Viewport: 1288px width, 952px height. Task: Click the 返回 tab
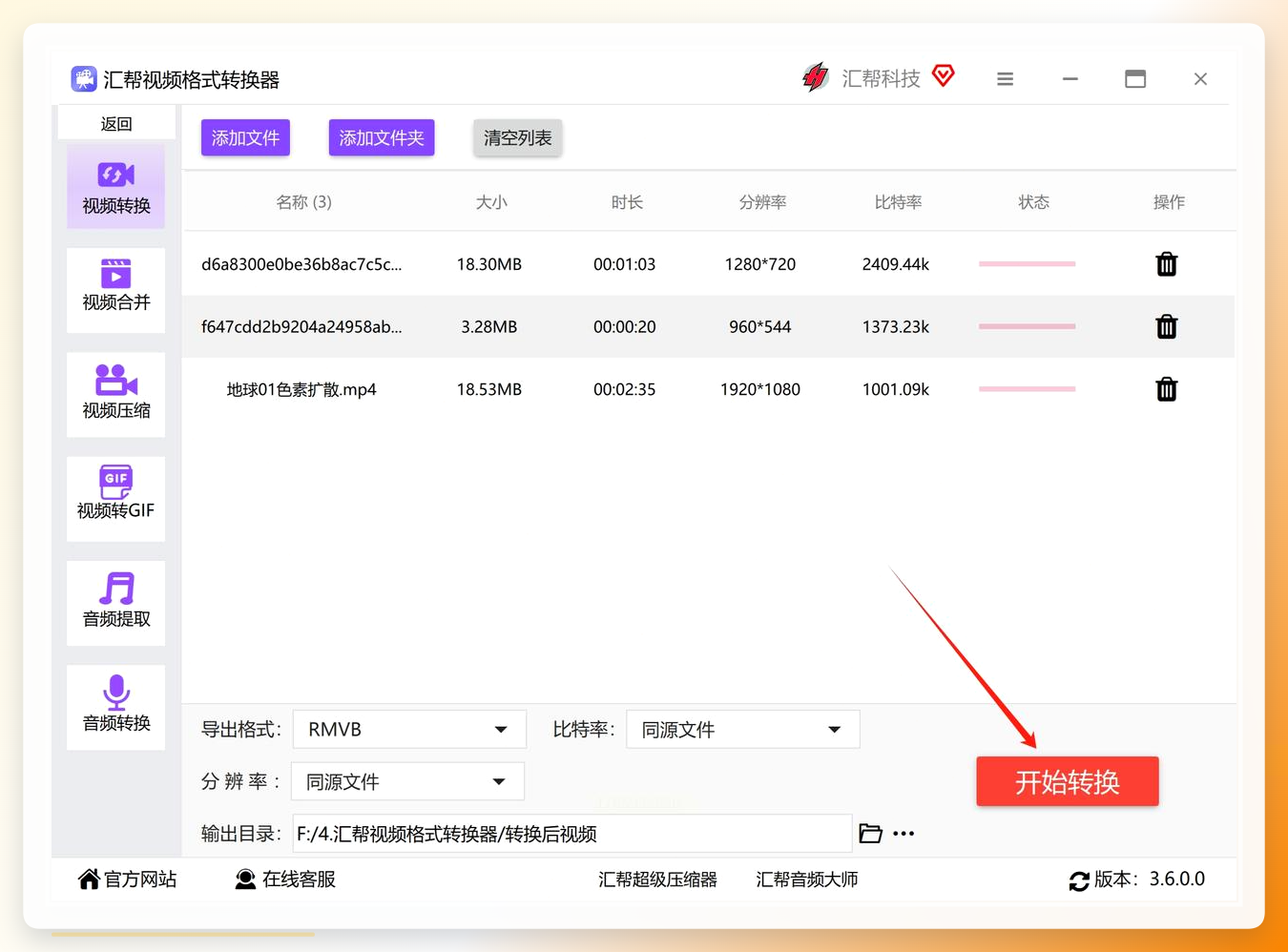point(116,124)
